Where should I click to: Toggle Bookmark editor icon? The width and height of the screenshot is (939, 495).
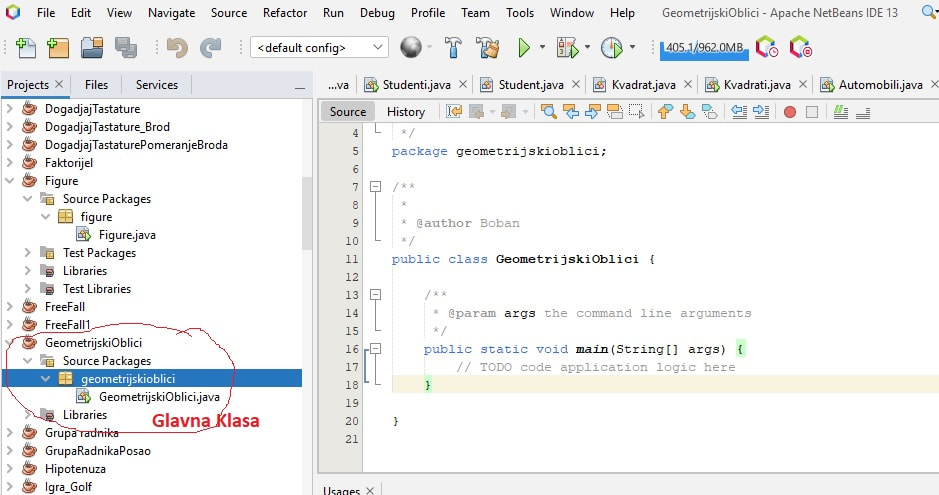709,111
